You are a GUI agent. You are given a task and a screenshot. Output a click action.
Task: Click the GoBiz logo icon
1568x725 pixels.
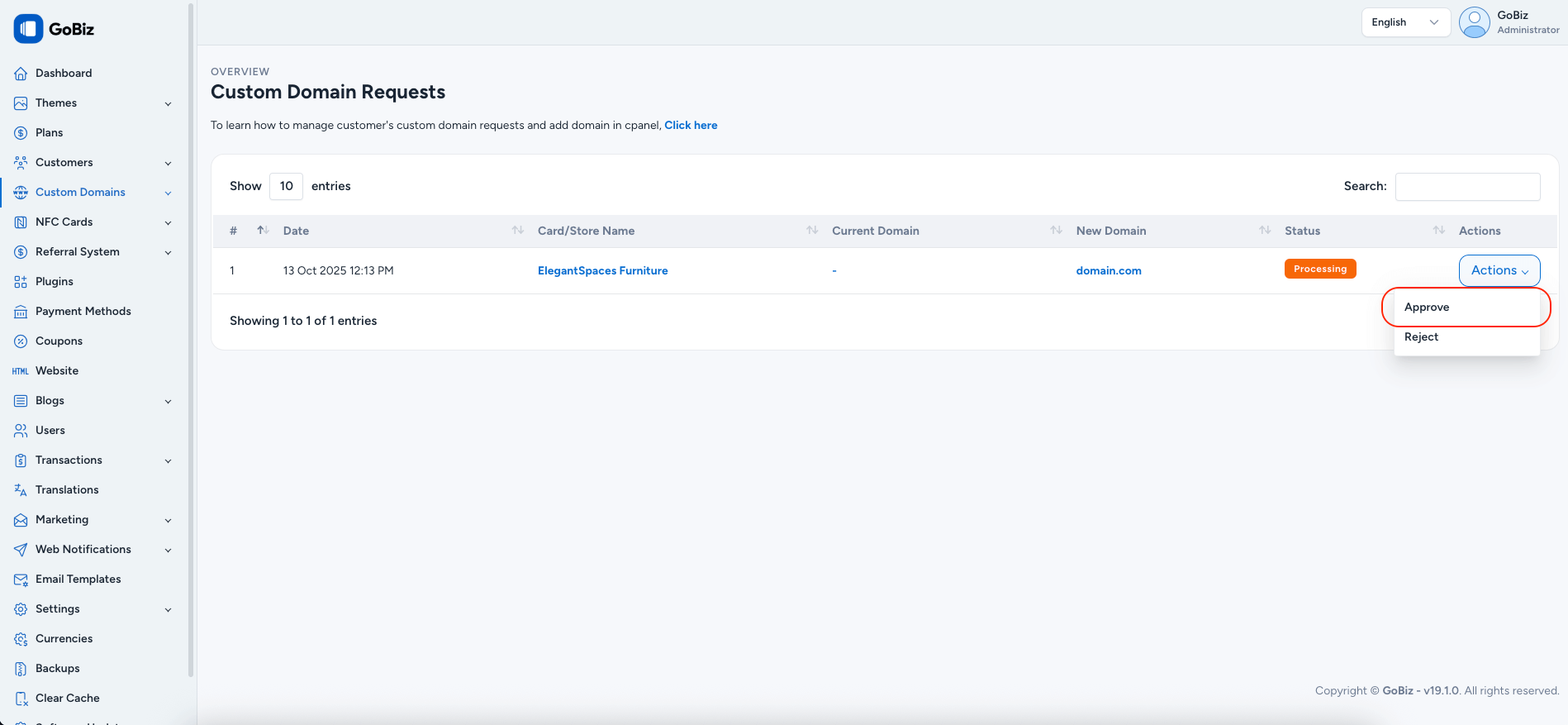click(x=28, y=29)
